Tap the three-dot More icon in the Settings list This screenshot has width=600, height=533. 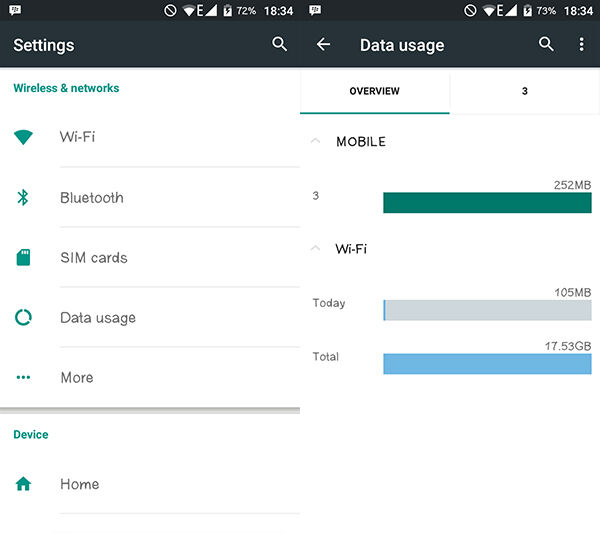click(x=23, y=377)
